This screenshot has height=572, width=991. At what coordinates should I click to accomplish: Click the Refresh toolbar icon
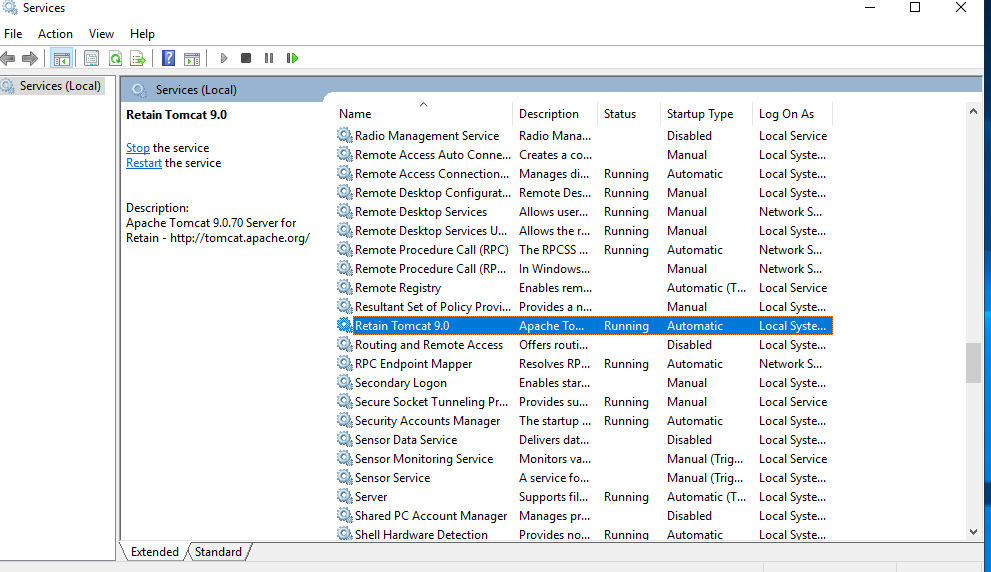click(115, 59)
